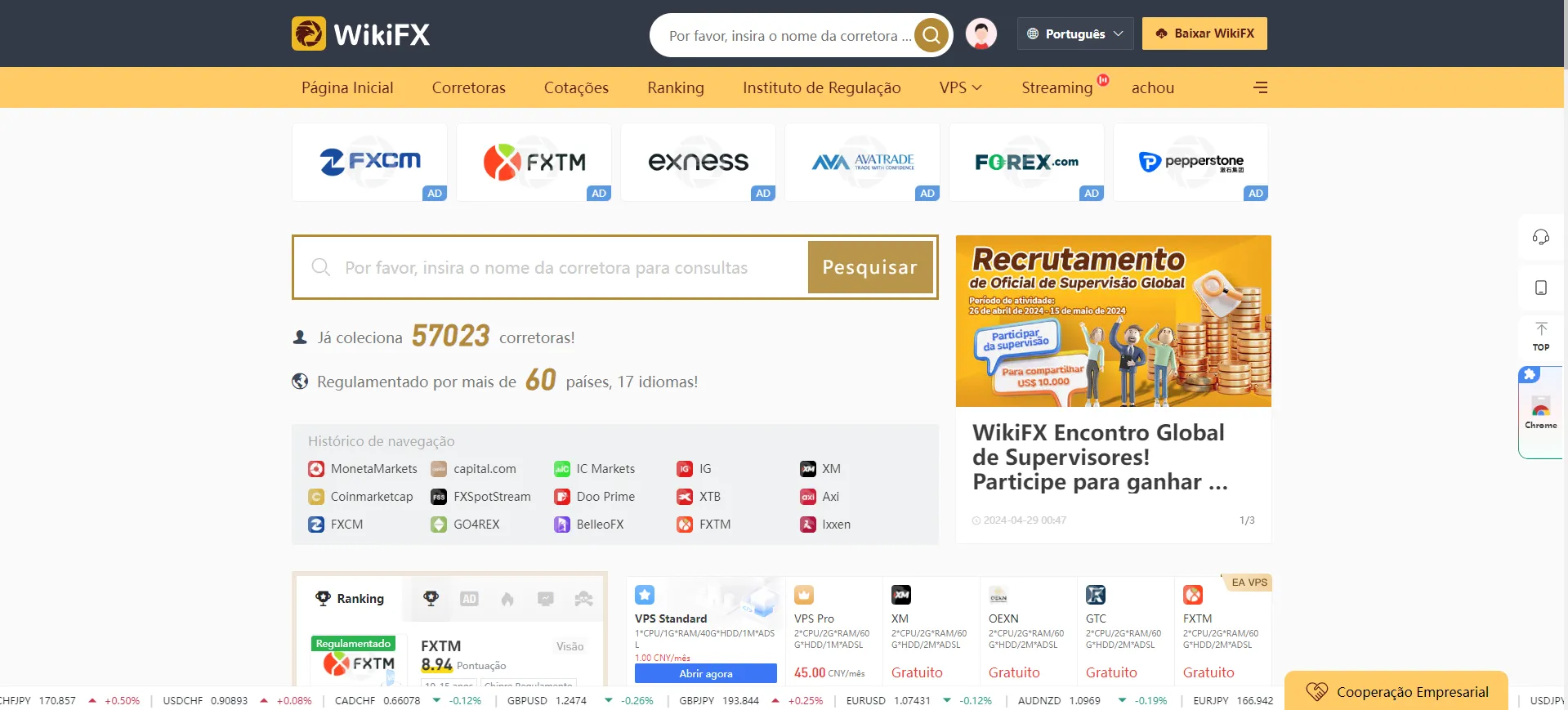Click the WikiFX logo in the header
This screenshot has width=1568, height=710.
coord(360,33)
